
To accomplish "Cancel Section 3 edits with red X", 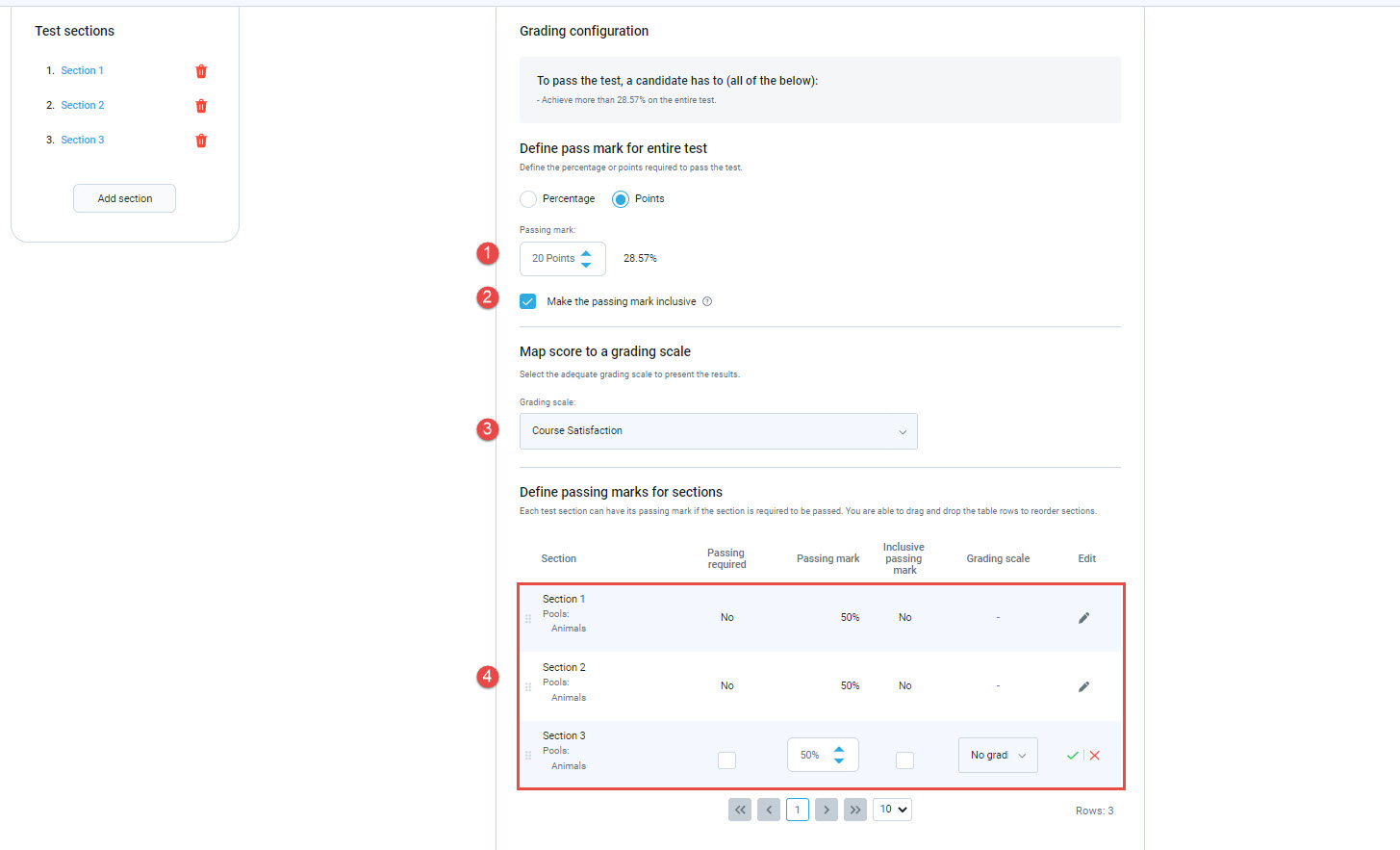I will click(1095, 756).
